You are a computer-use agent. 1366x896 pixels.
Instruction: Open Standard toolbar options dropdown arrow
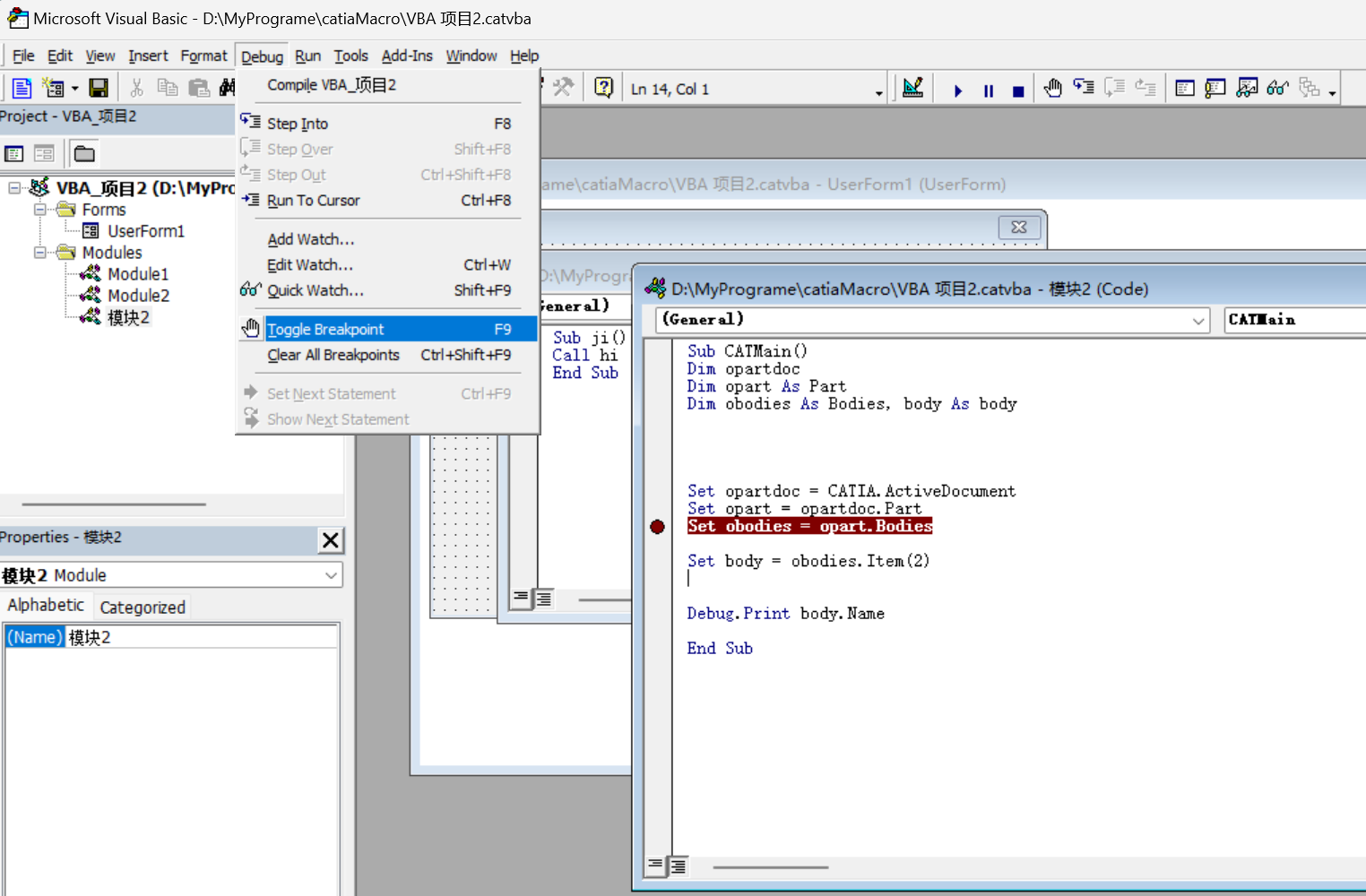[x=879, y=91]
